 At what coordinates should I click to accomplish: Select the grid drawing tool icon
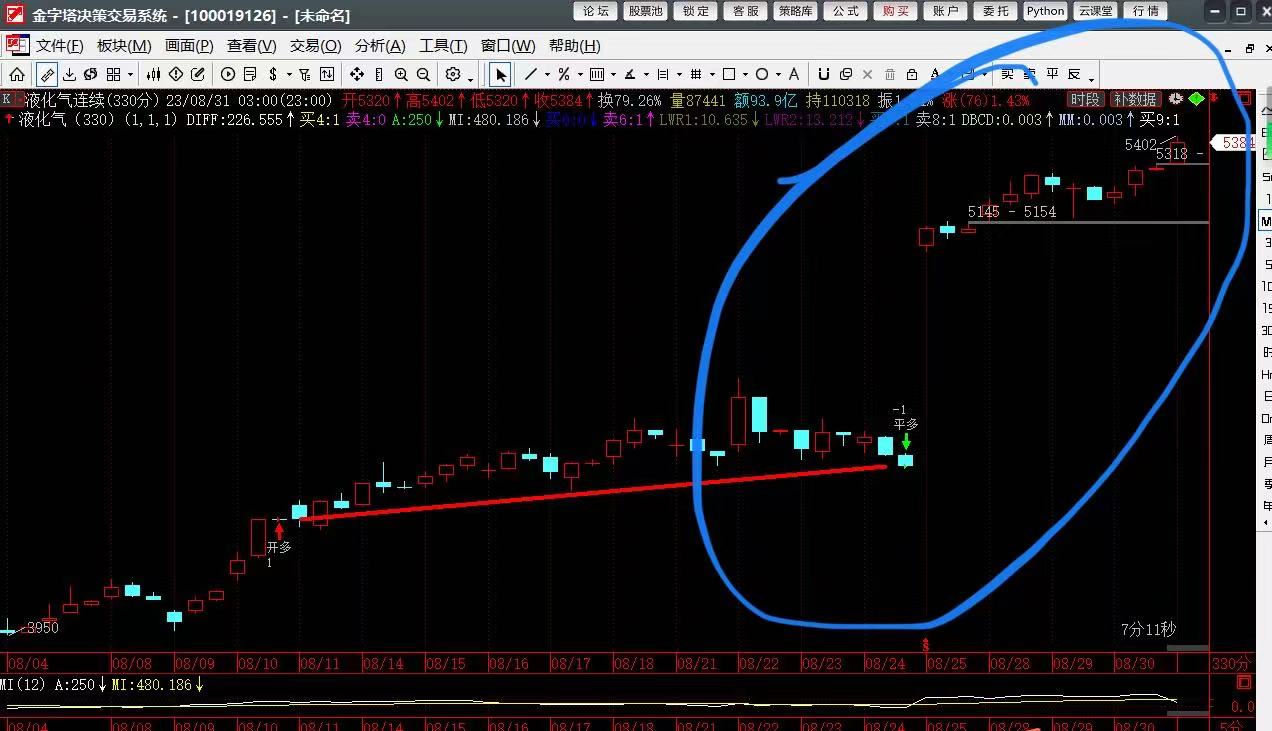coord(696,74)
